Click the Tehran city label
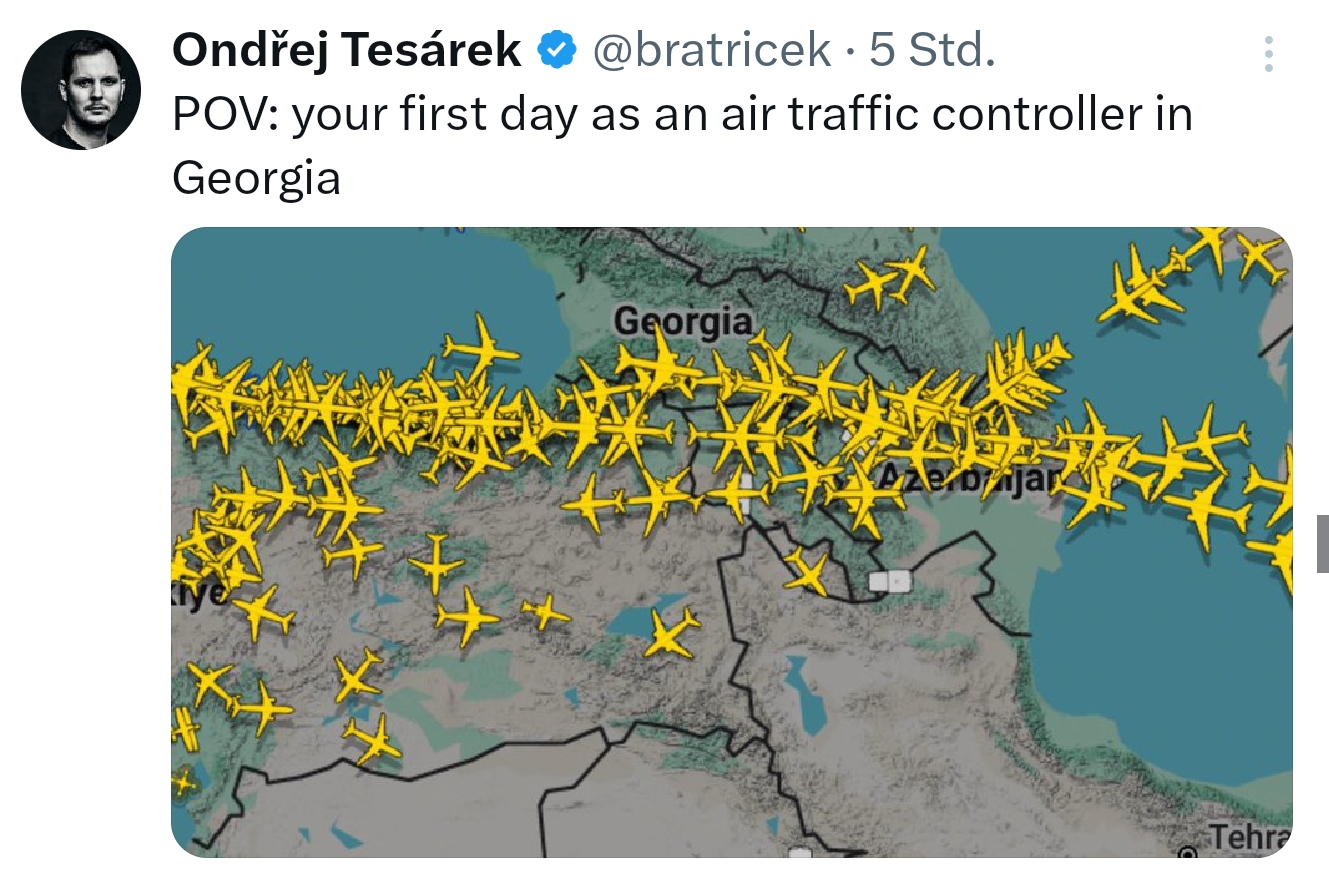 point(1249,836)
